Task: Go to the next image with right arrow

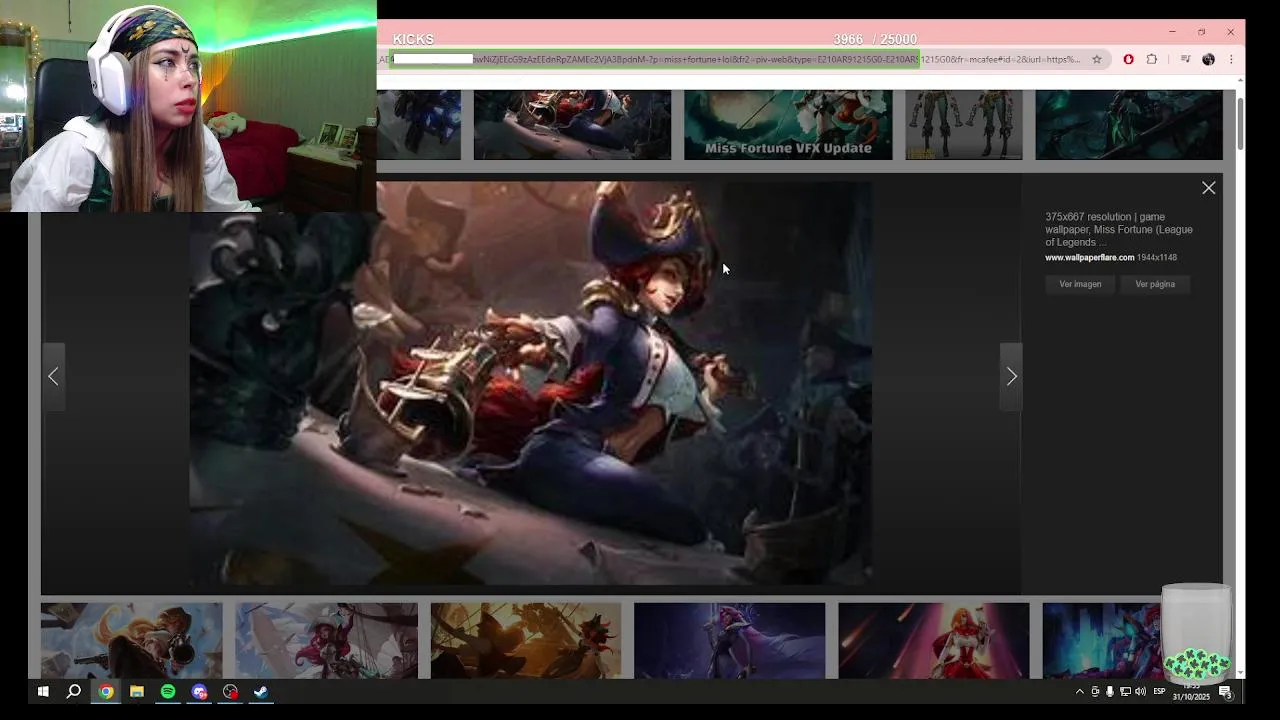Action: pyautogui.click(x=1011, y=377)
